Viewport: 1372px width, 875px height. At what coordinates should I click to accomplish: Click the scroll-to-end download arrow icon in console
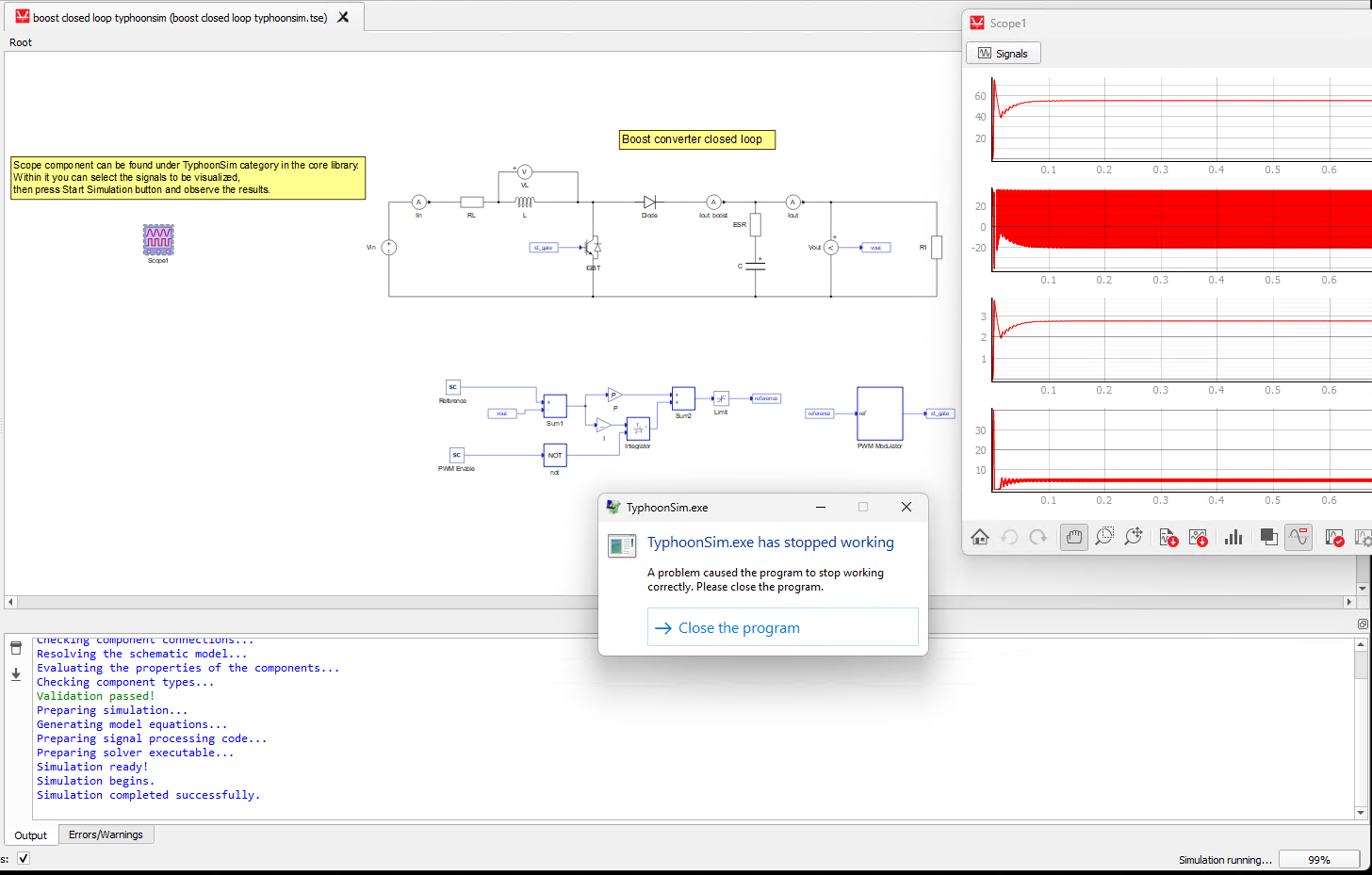(16, 674)
